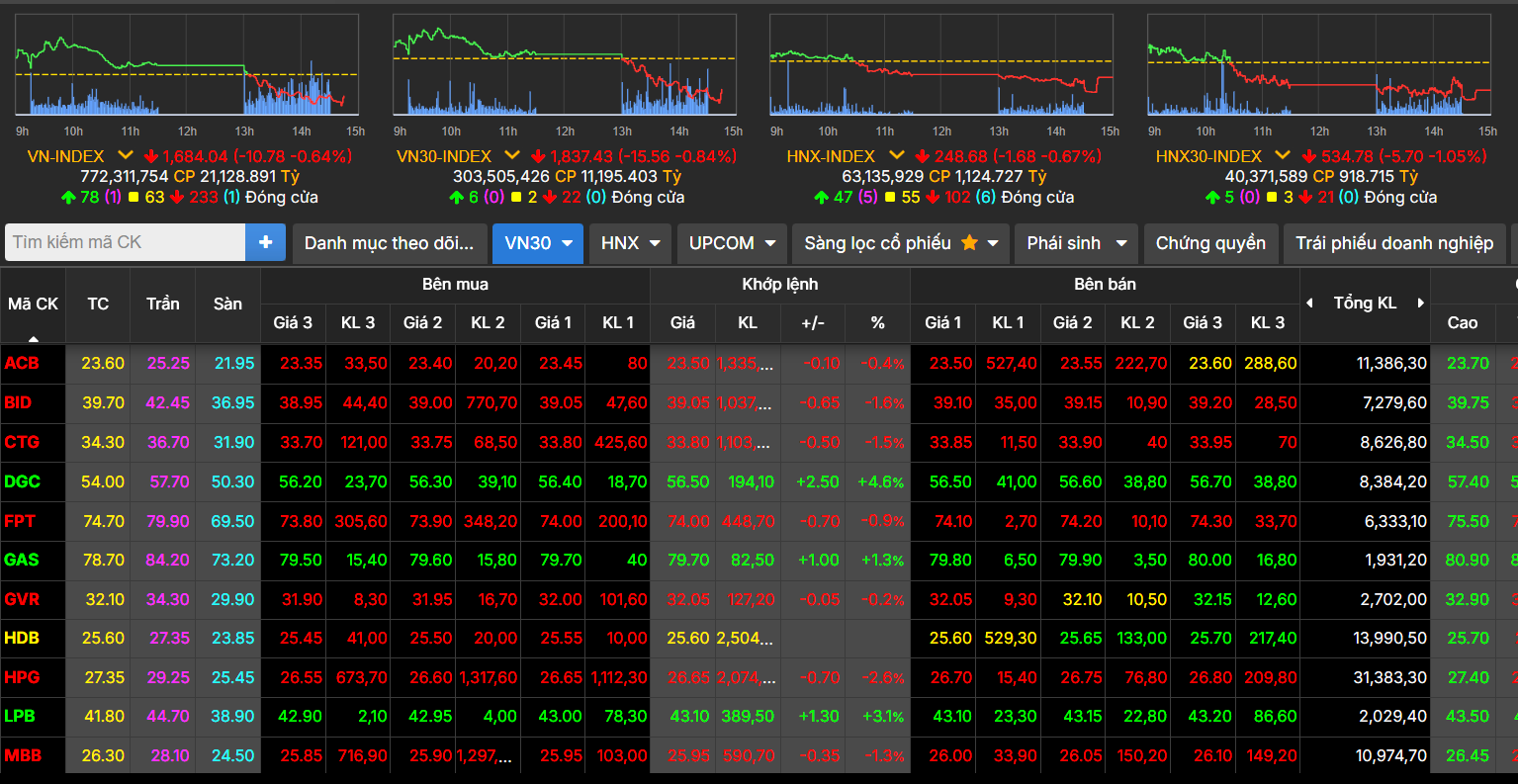Screen dimensions: 1518x784
Task: Click the star icon in Sàng lọc cổ phiếu
Action: 969,243
